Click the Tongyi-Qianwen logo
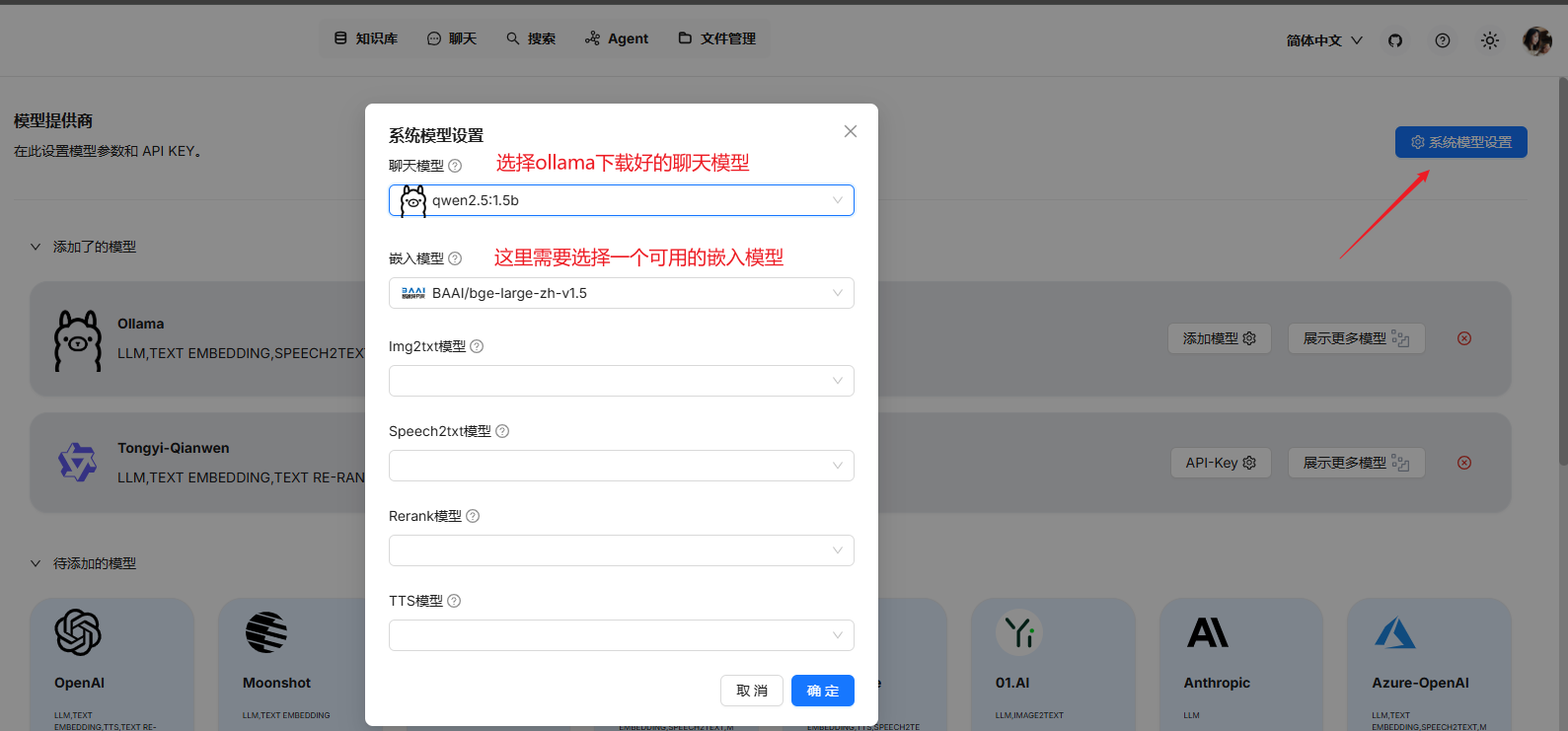Viewport: 1568px width, 731px height. (78, 462)
